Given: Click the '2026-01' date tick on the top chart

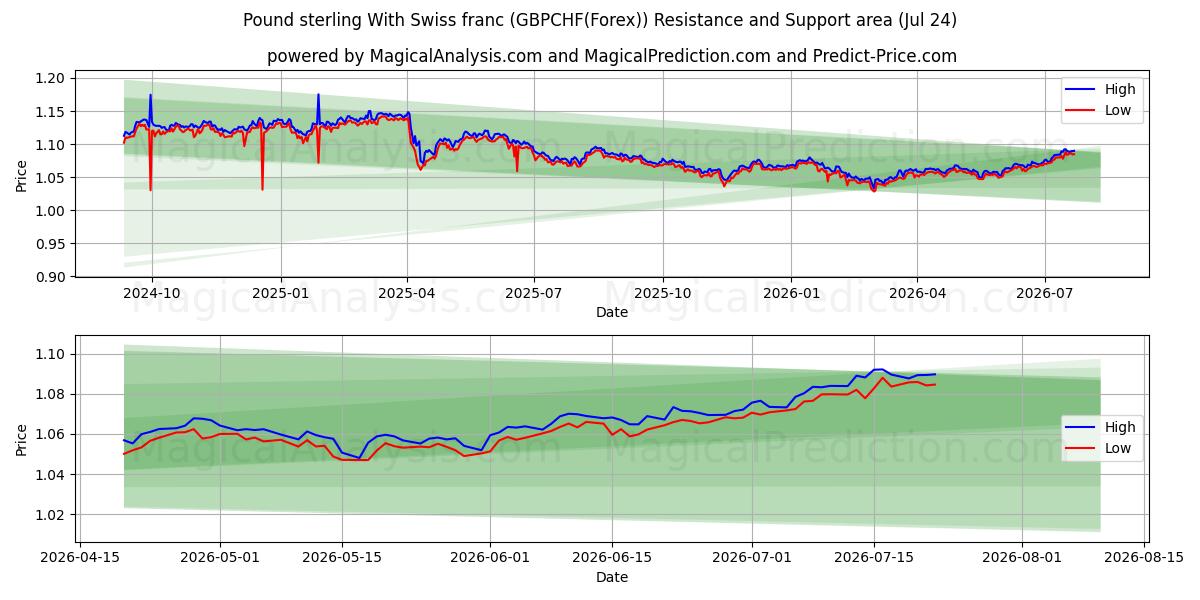Looking at the screenshot, I should click(791, 294).
